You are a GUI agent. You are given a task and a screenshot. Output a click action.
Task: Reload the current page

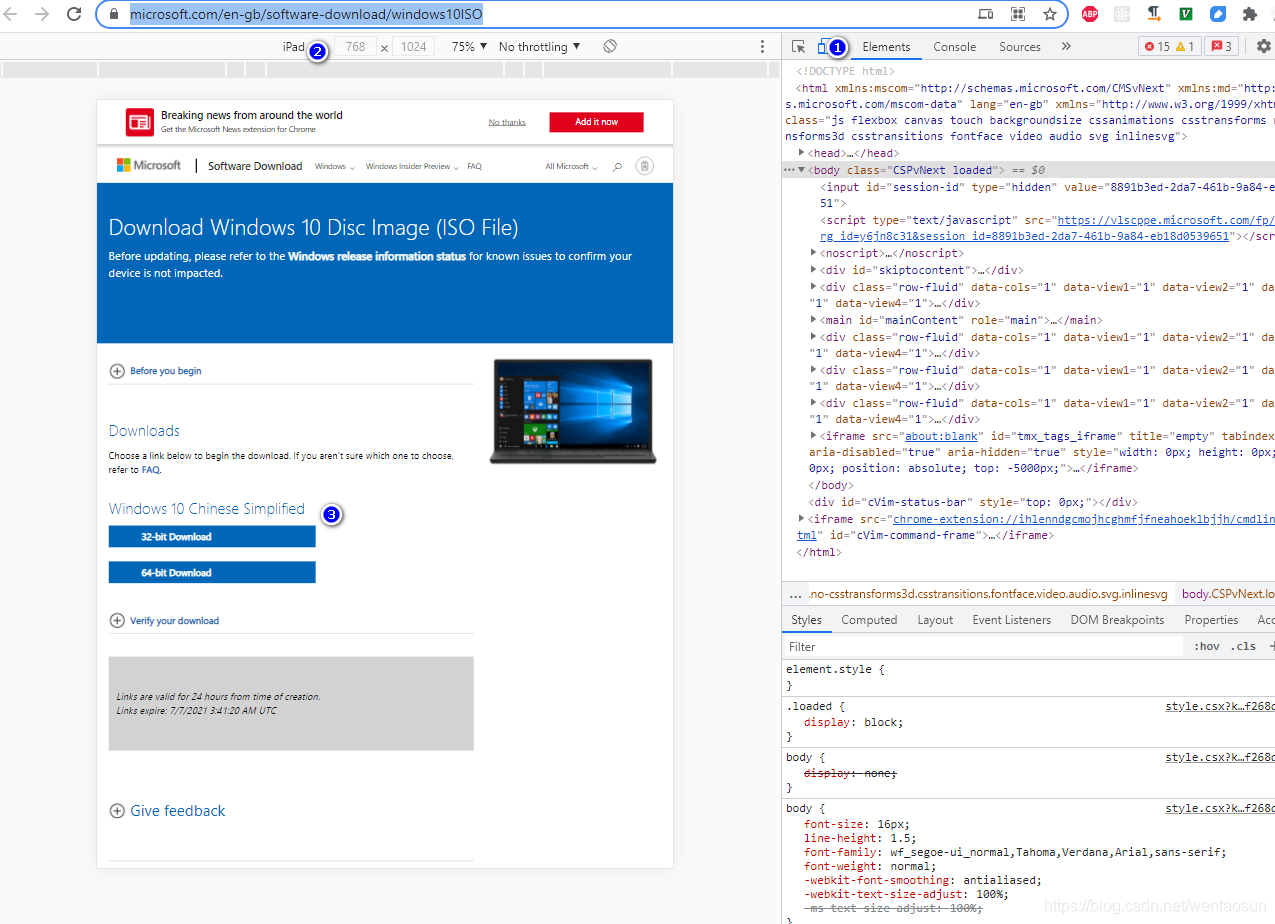click(74, 14)
